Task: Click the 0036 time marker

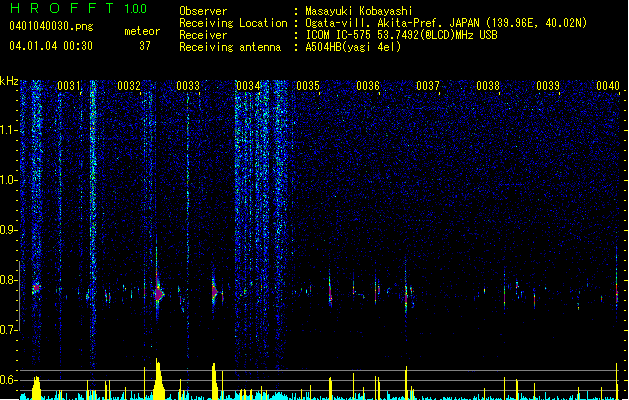Action: click(368, 86)
